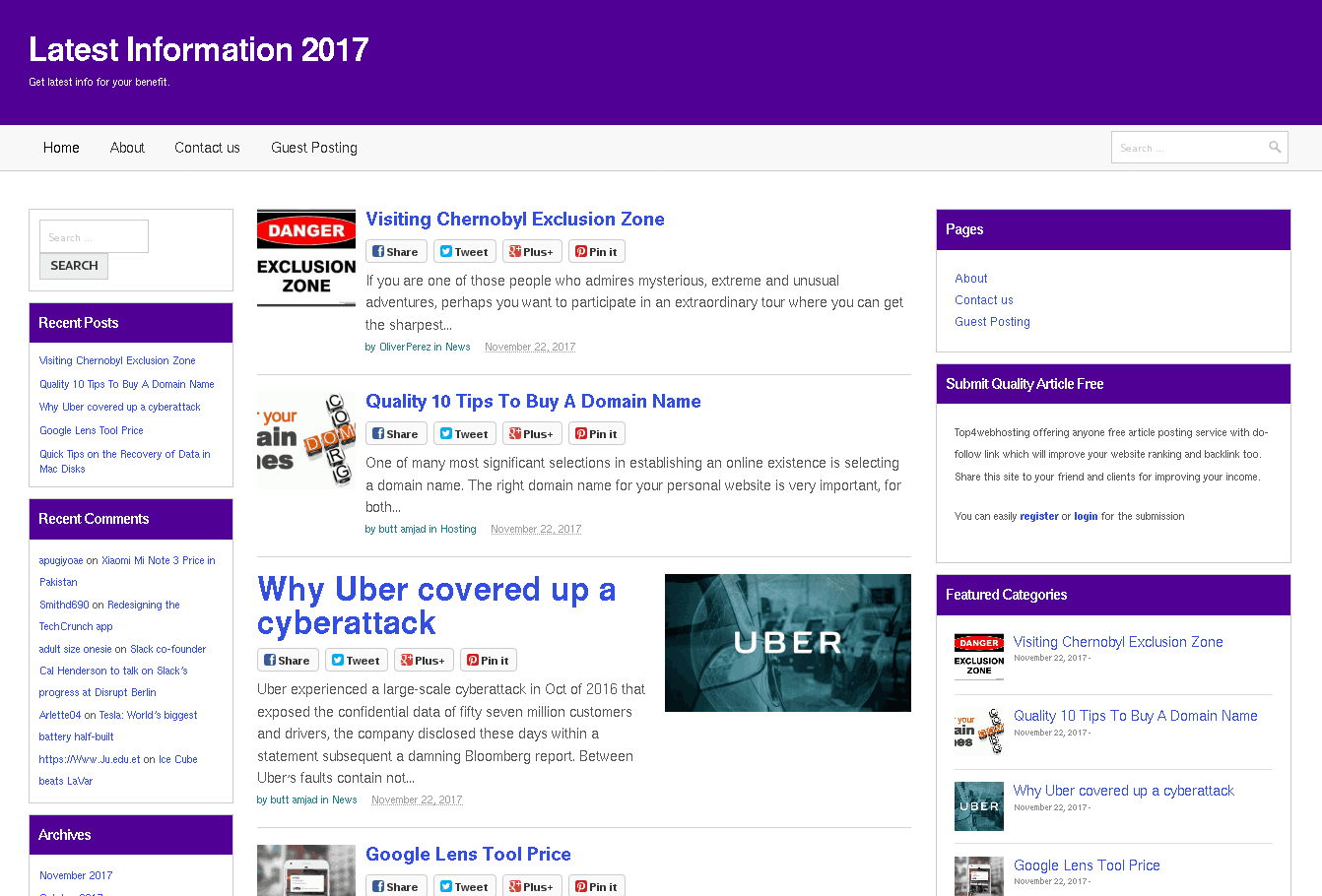Share Quality 10 Tips post on Facebook
Screen dimensions: 1322x896
click(x=396, y=434)
